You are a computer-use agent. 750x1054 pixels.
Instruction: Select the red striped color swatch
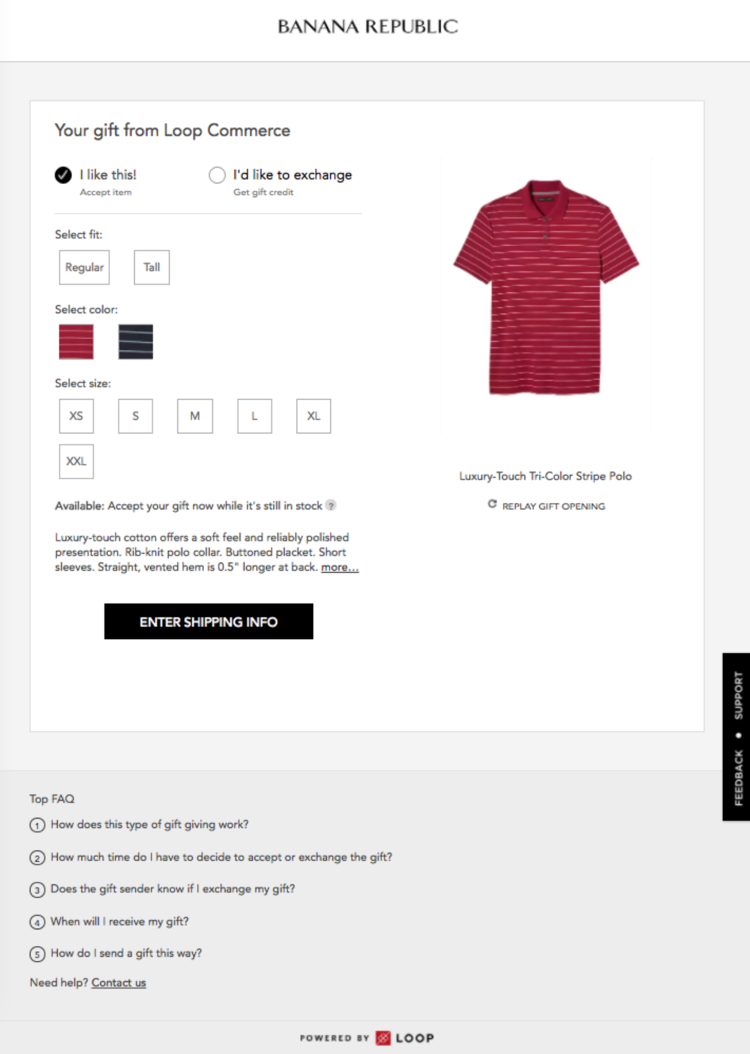tap(76, 341)
